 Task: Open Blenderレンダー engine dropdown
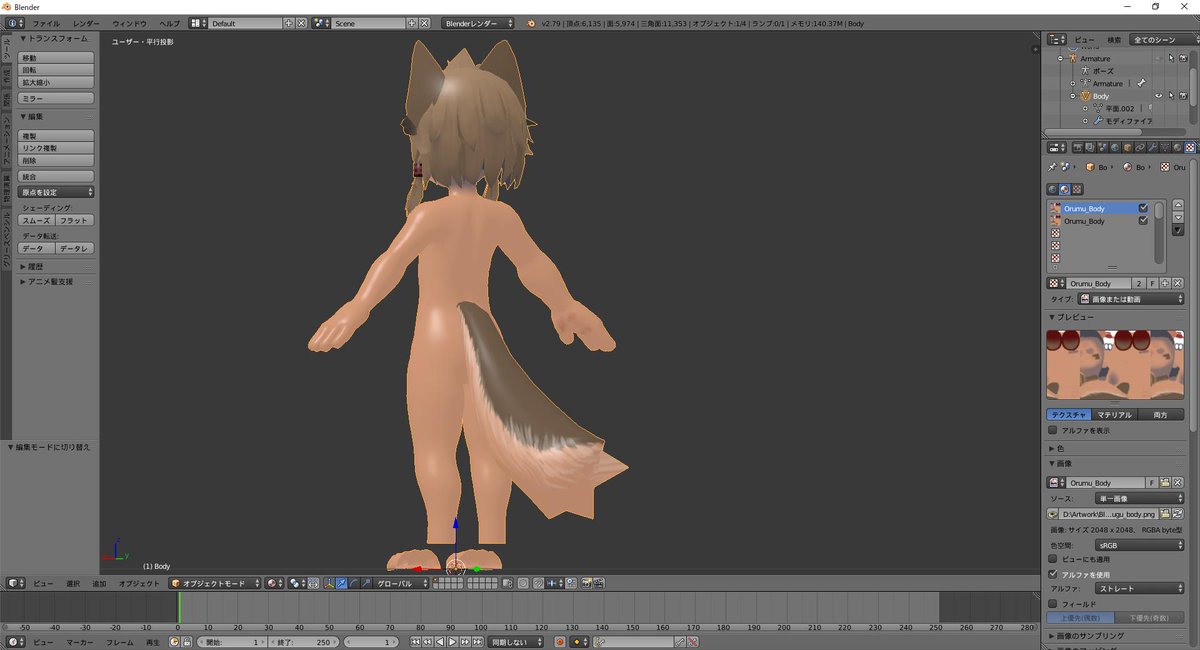tap(478, 22)
